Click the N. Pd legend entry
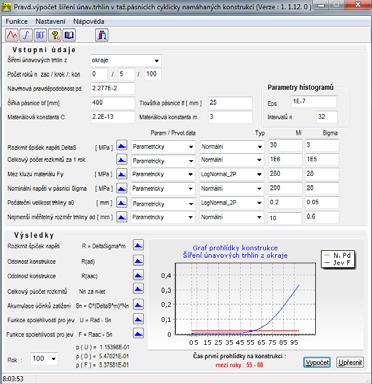372x384 pixels. pyautogui.click(x=337, y=255)
